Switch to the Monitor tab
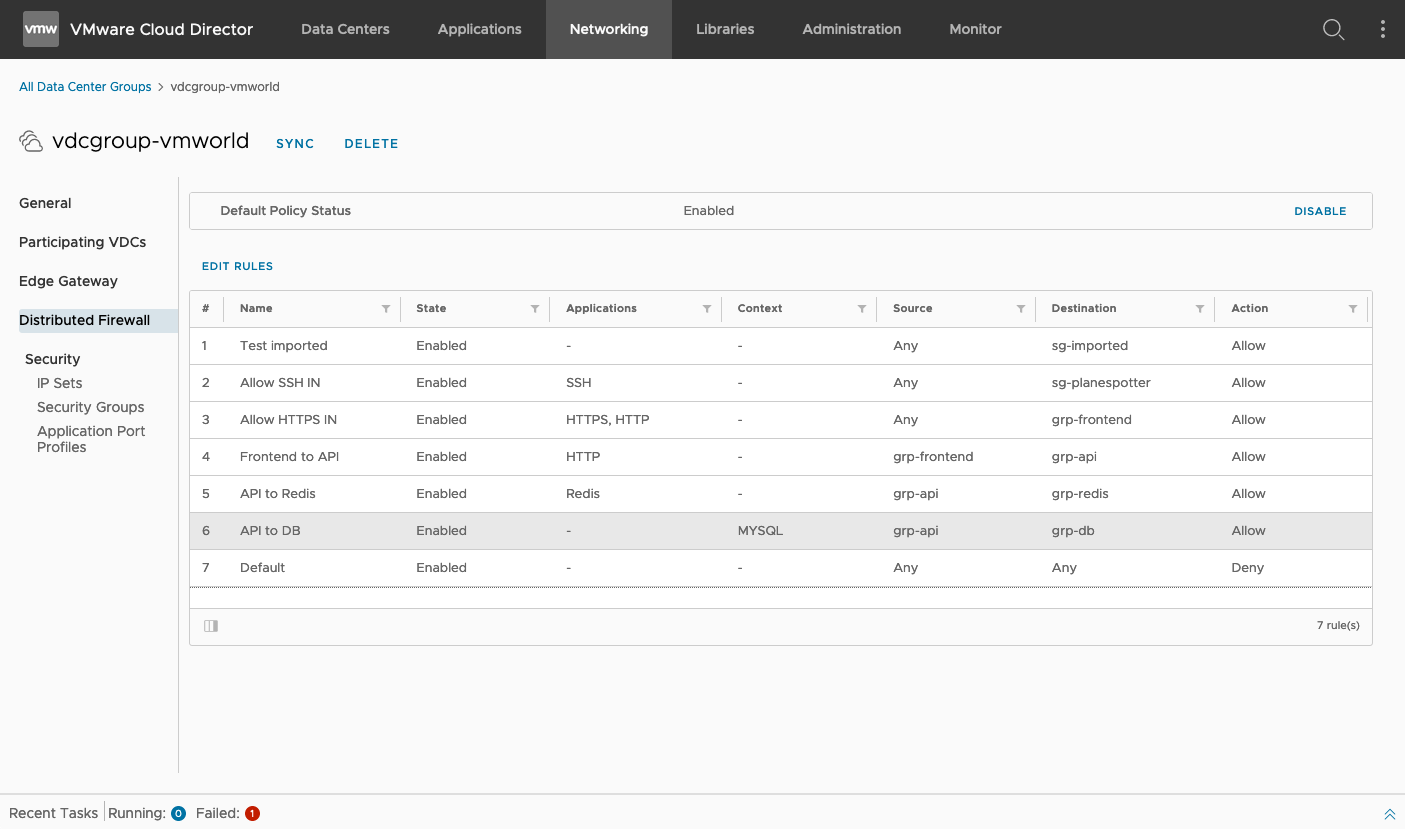This screenshot has height=829, width=1405. [x=975, y=29]
